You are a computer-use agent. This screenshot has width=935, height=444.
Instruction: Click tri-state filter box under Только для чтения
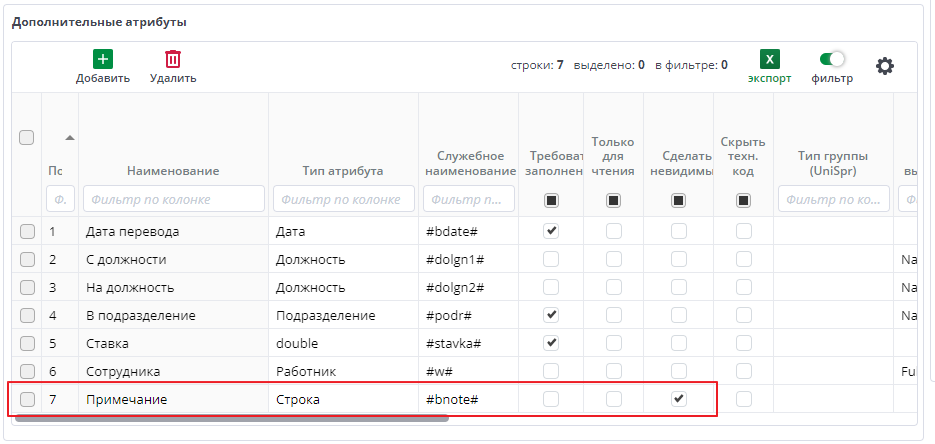tap(614, 200)
